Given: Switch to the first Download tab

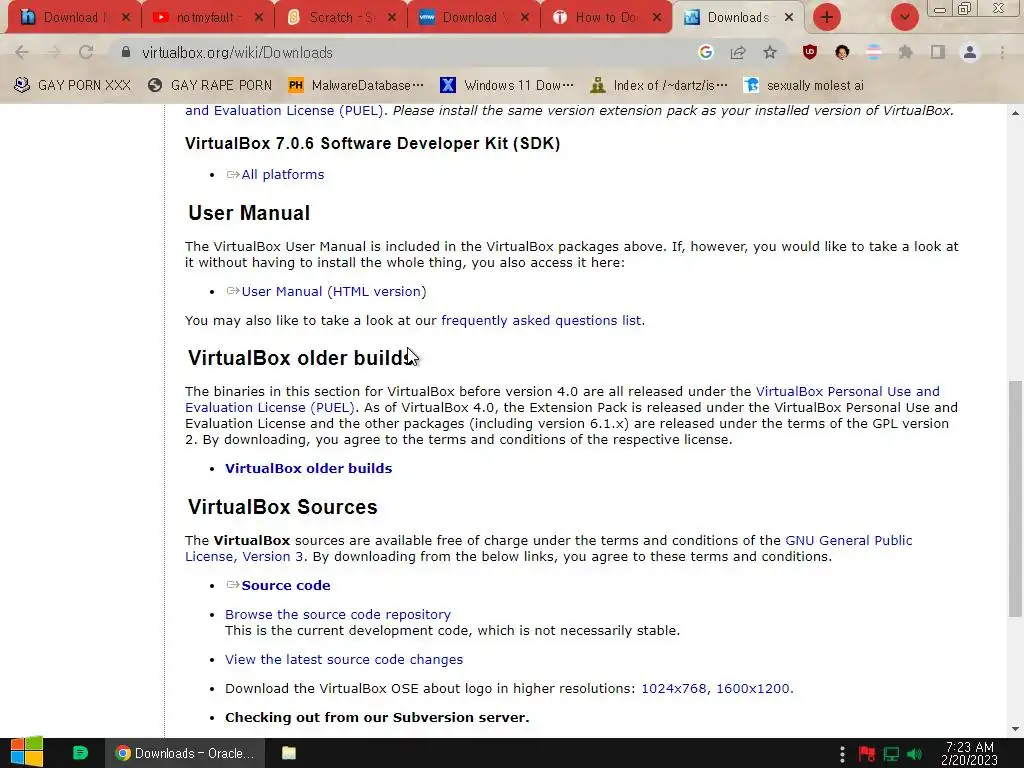Looking at the screenshot, I should coord(73,18).
